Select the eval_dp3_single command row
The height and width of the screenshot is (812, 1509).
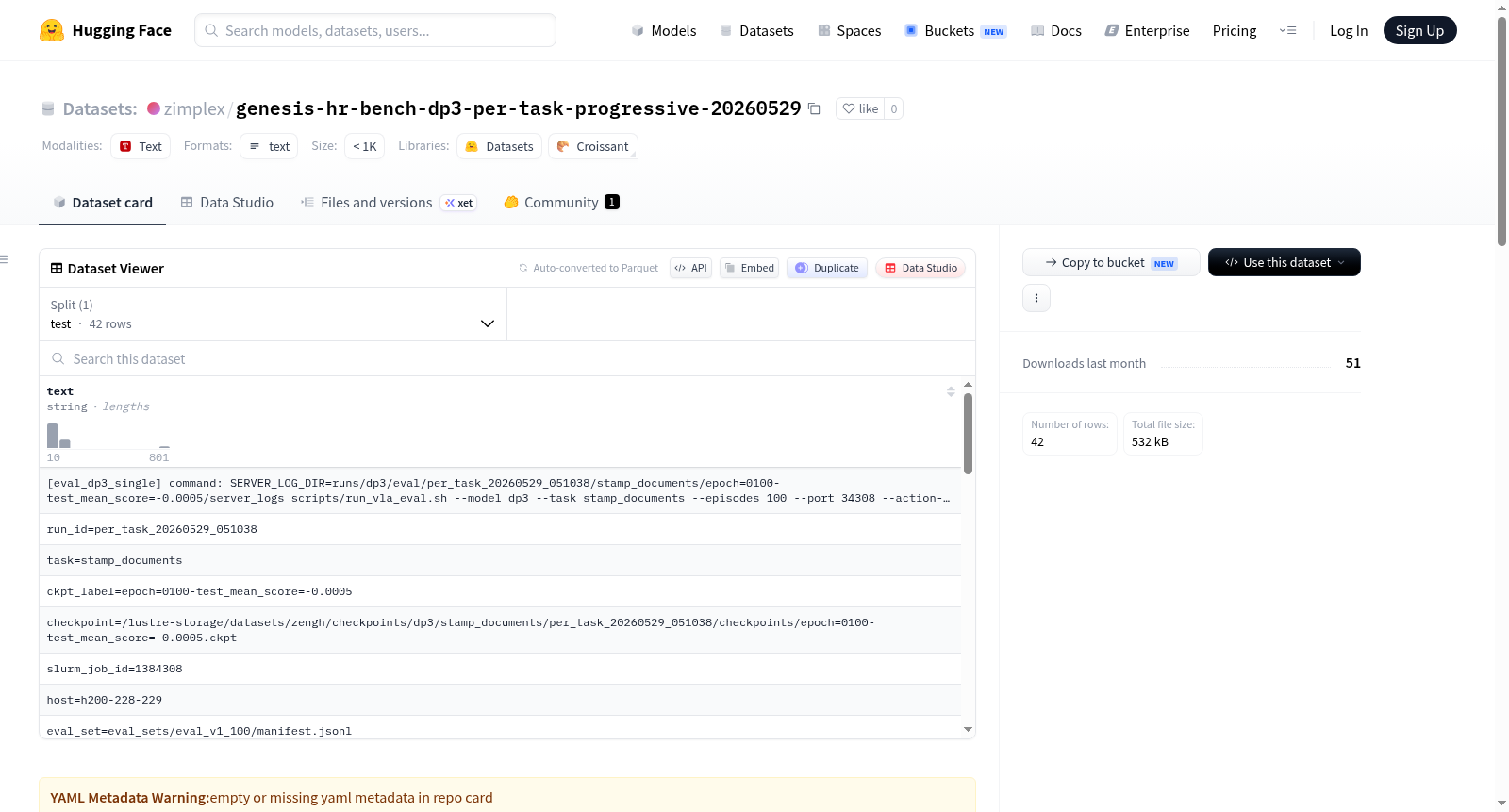(500, 490)
